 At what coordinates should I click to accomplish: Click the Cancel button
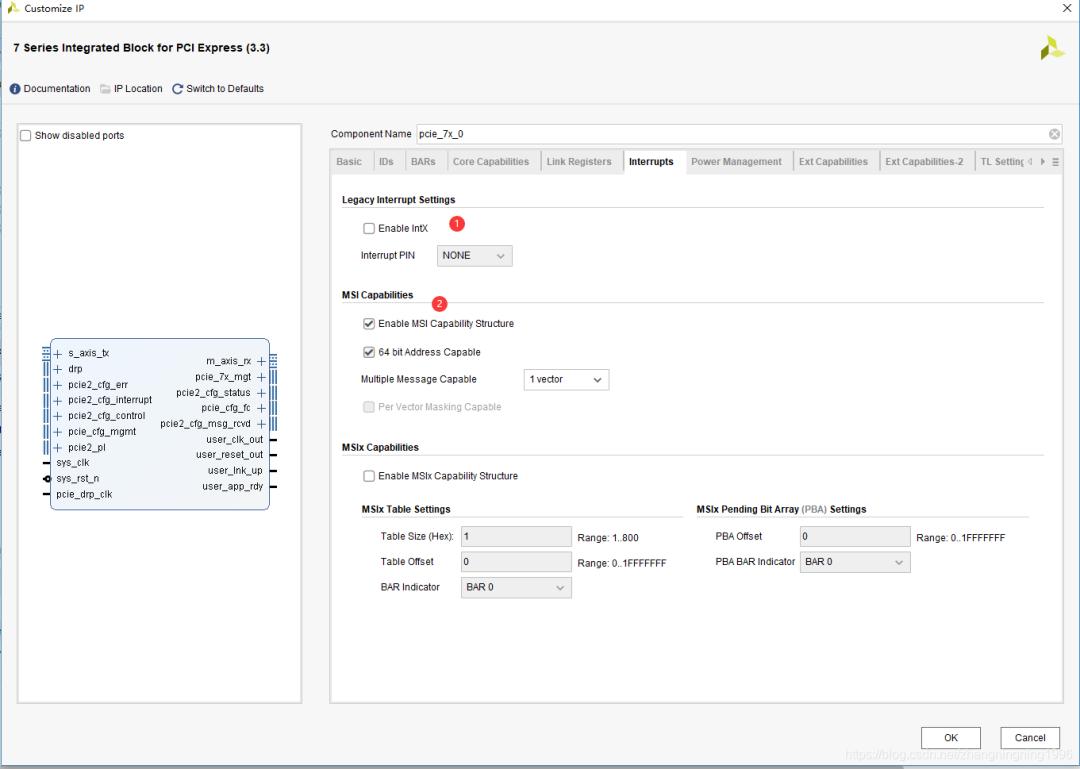pyautogui.click(x=1030, y=738)
